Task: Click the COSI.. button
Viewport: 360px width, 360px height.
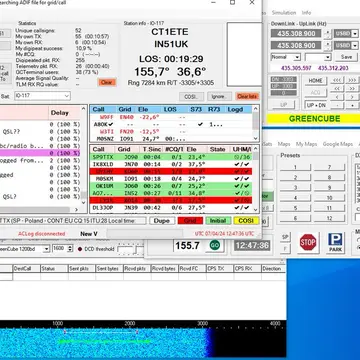Action: point(191,96)
